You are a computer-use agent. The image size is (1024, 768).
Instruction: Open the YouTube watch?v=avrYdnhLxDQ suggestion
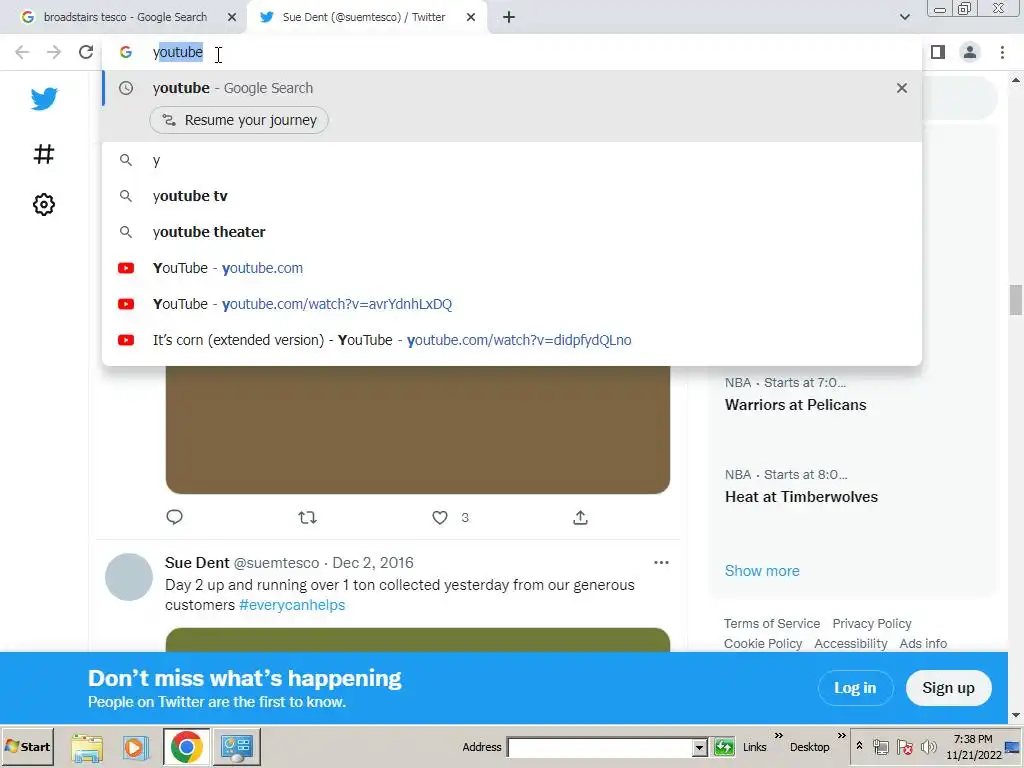[x=512, y=304]
